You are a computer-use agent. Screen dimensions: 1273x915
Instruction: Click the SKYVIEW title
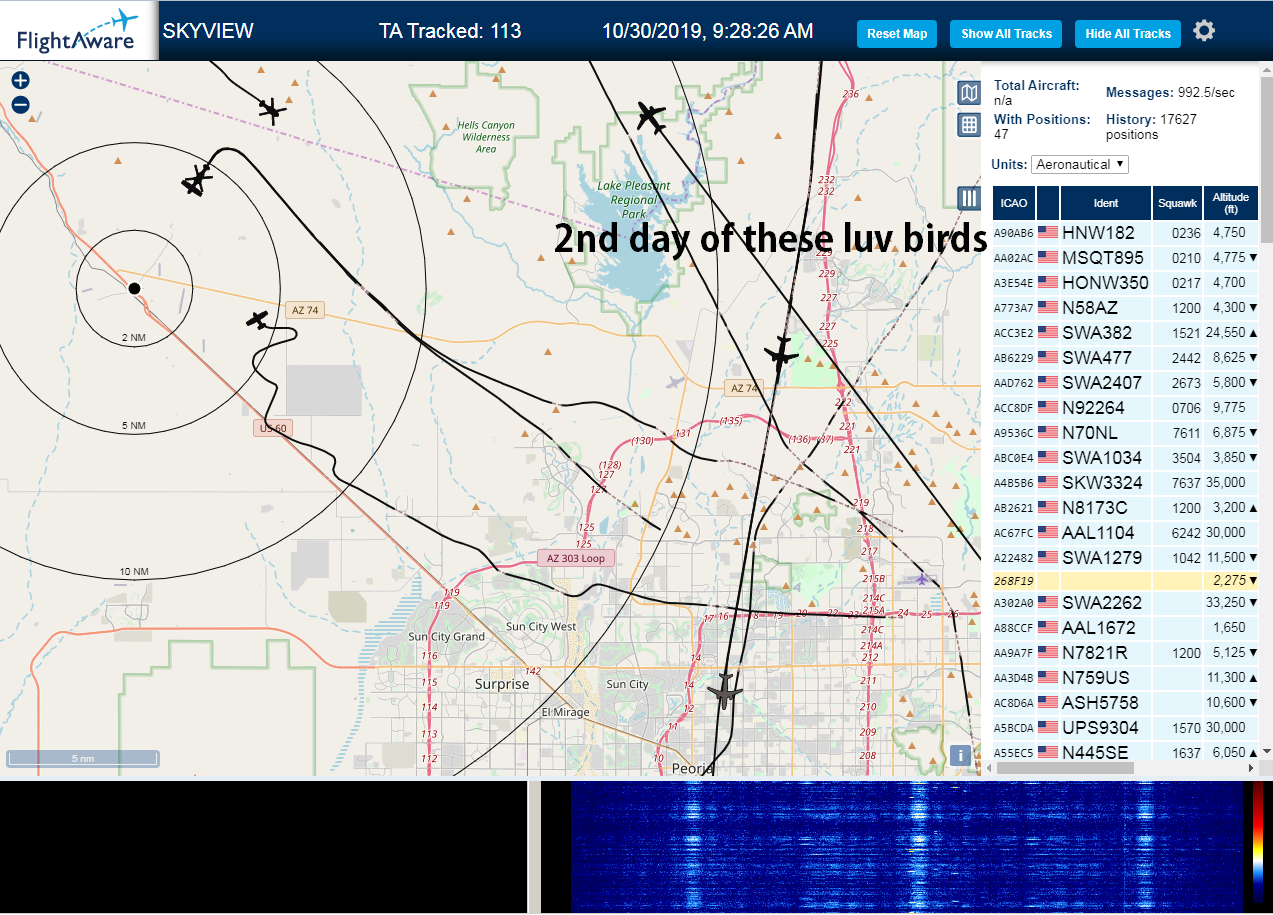pyautogui.click(x=208, y=31)
